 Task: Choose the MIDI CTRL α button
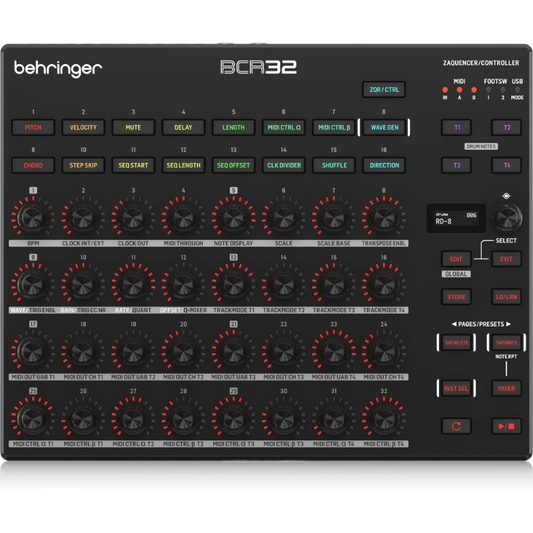[283, 127]
